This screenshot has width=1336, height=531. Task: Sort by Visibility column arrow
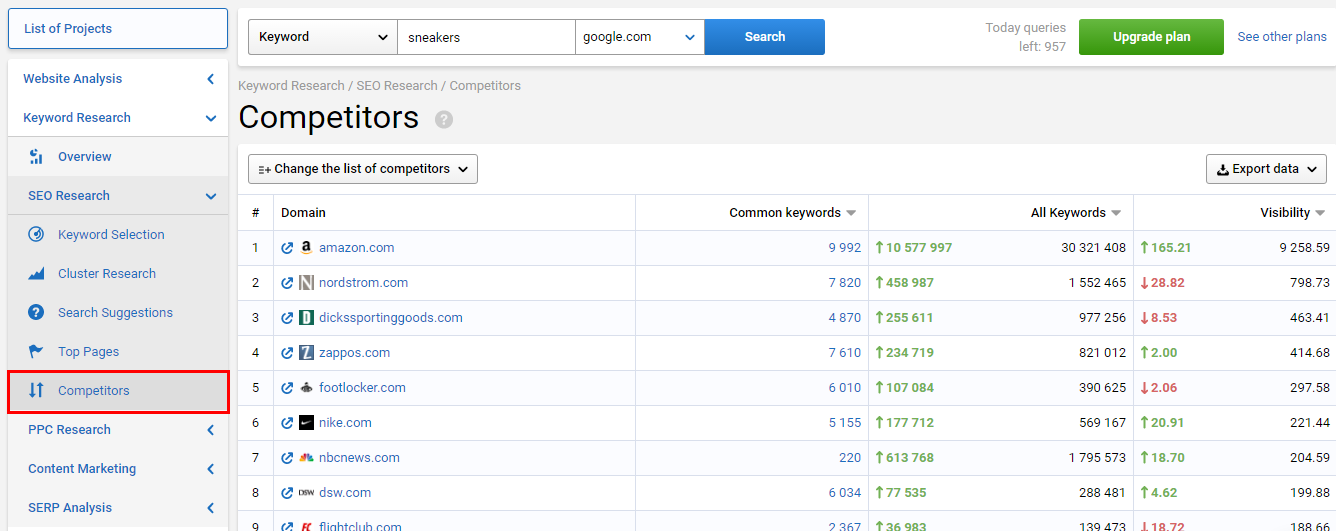click(x=1320, y=213)
